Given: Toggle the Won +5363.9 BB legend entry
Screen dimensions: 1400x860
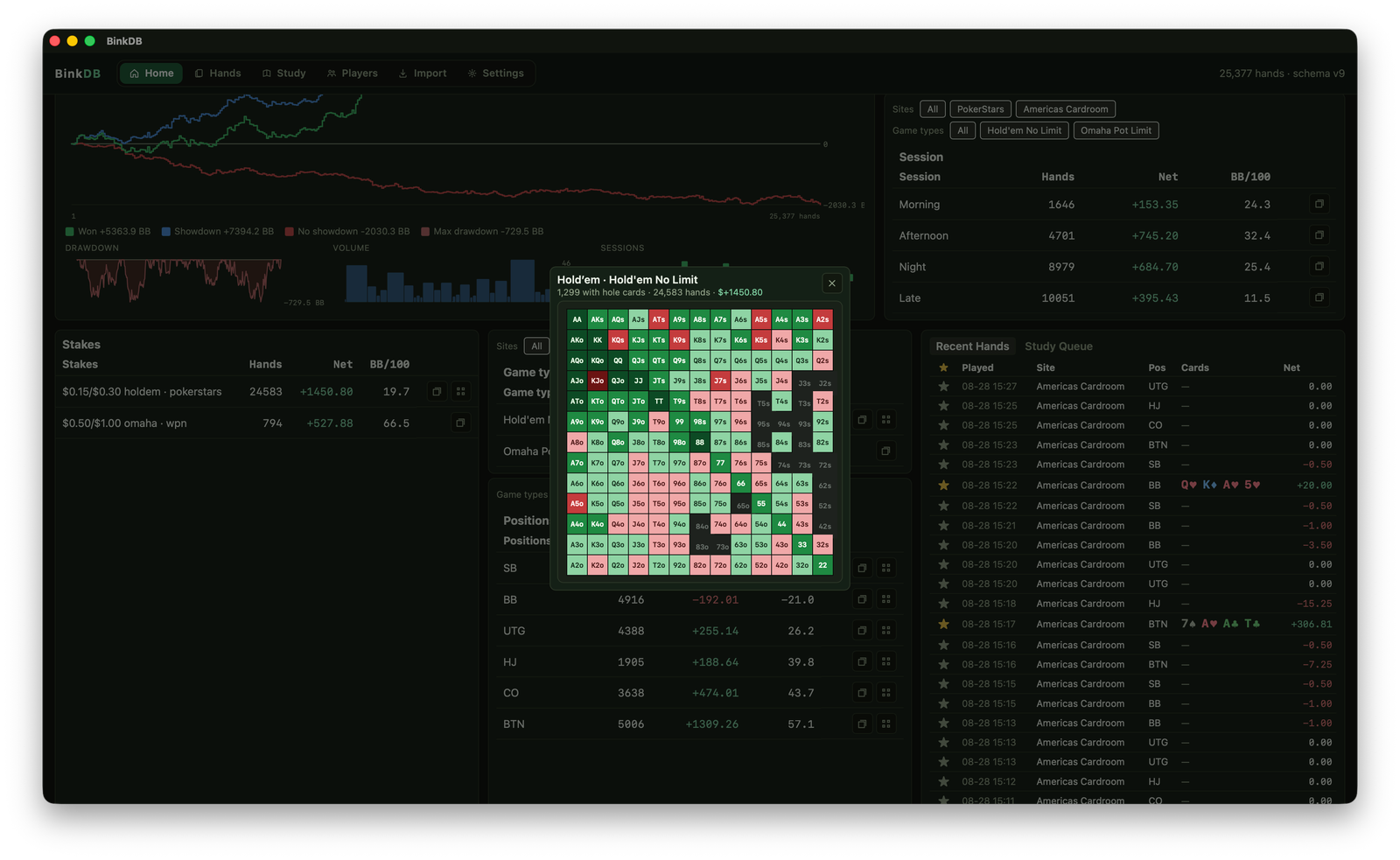Looking at the screenshot, I should [108, 232].
